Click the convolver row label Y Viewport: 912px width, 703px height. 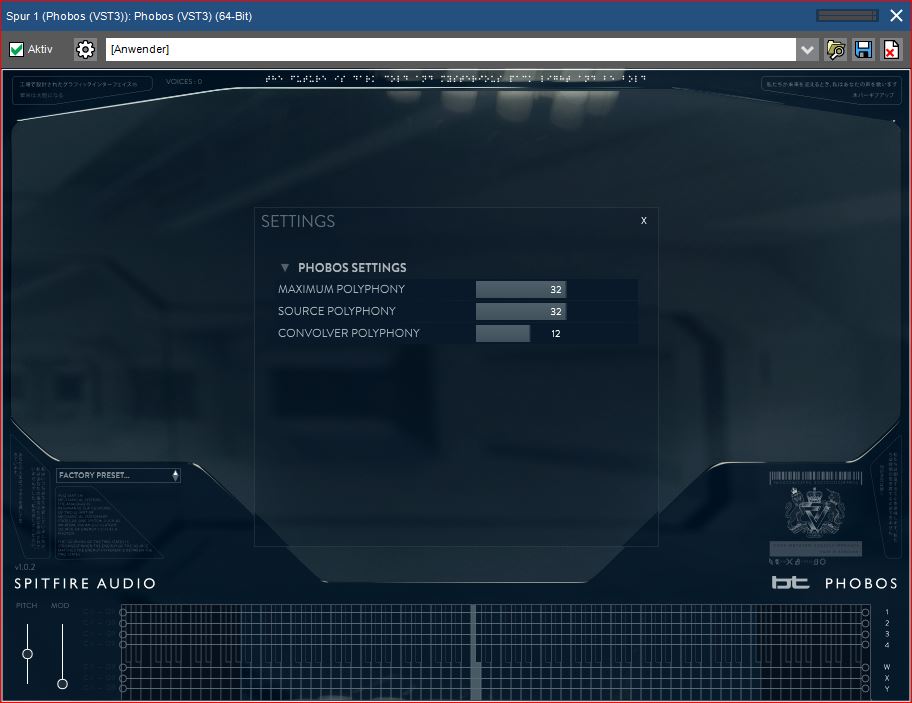pyautogui.click(x=886, y=688)
